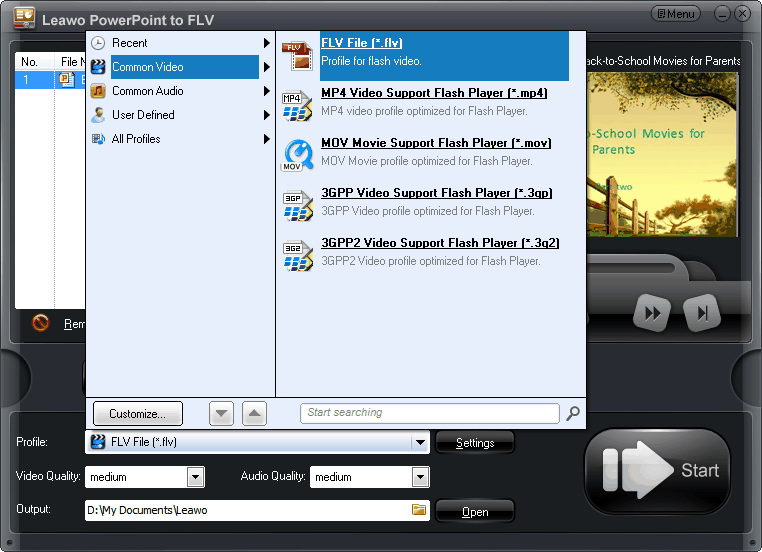The height and width of the screenshot is (552, 762).
Task: Expand the Audio Quality dropdown
Action: point(420,477)
